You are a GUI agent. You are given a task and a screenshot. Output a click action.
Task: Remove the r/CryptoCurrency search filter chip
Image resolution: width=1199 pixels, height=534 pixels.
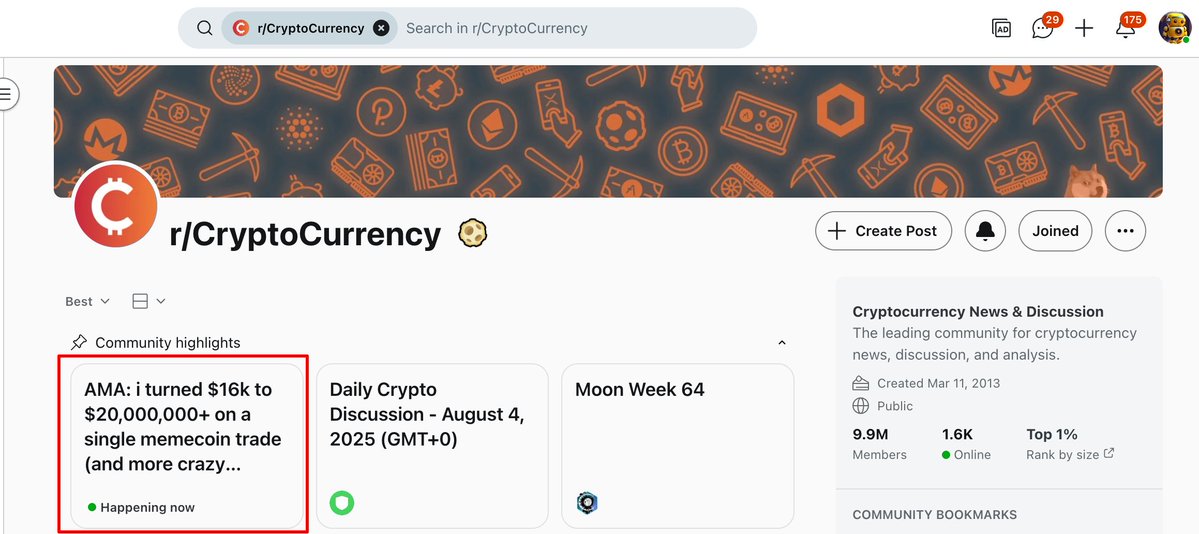[382, 28]
